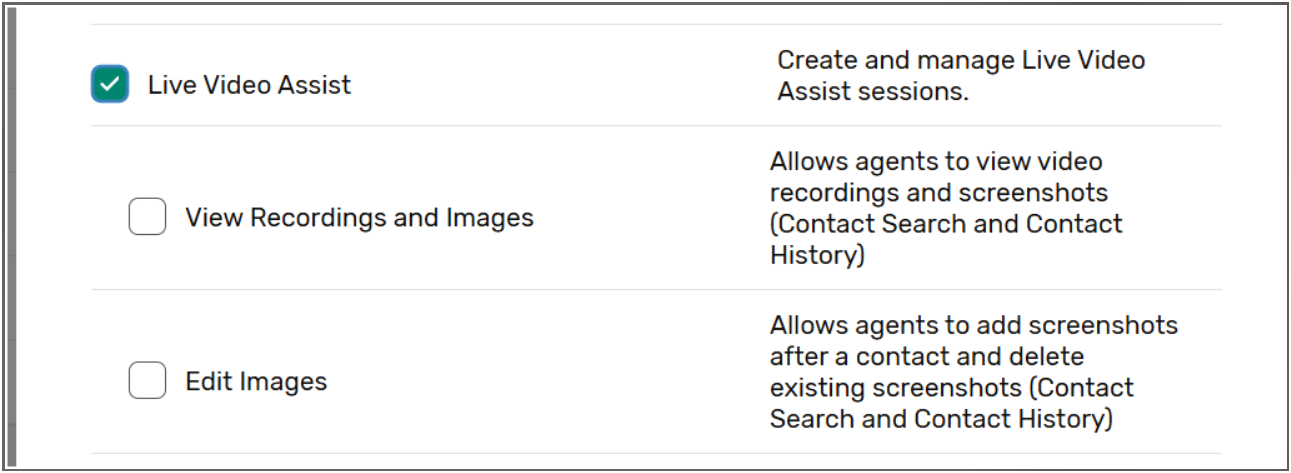Click the 'History)' text in View Recordings row
Viewport: 1291px width, 473px height.
(816, 255)
